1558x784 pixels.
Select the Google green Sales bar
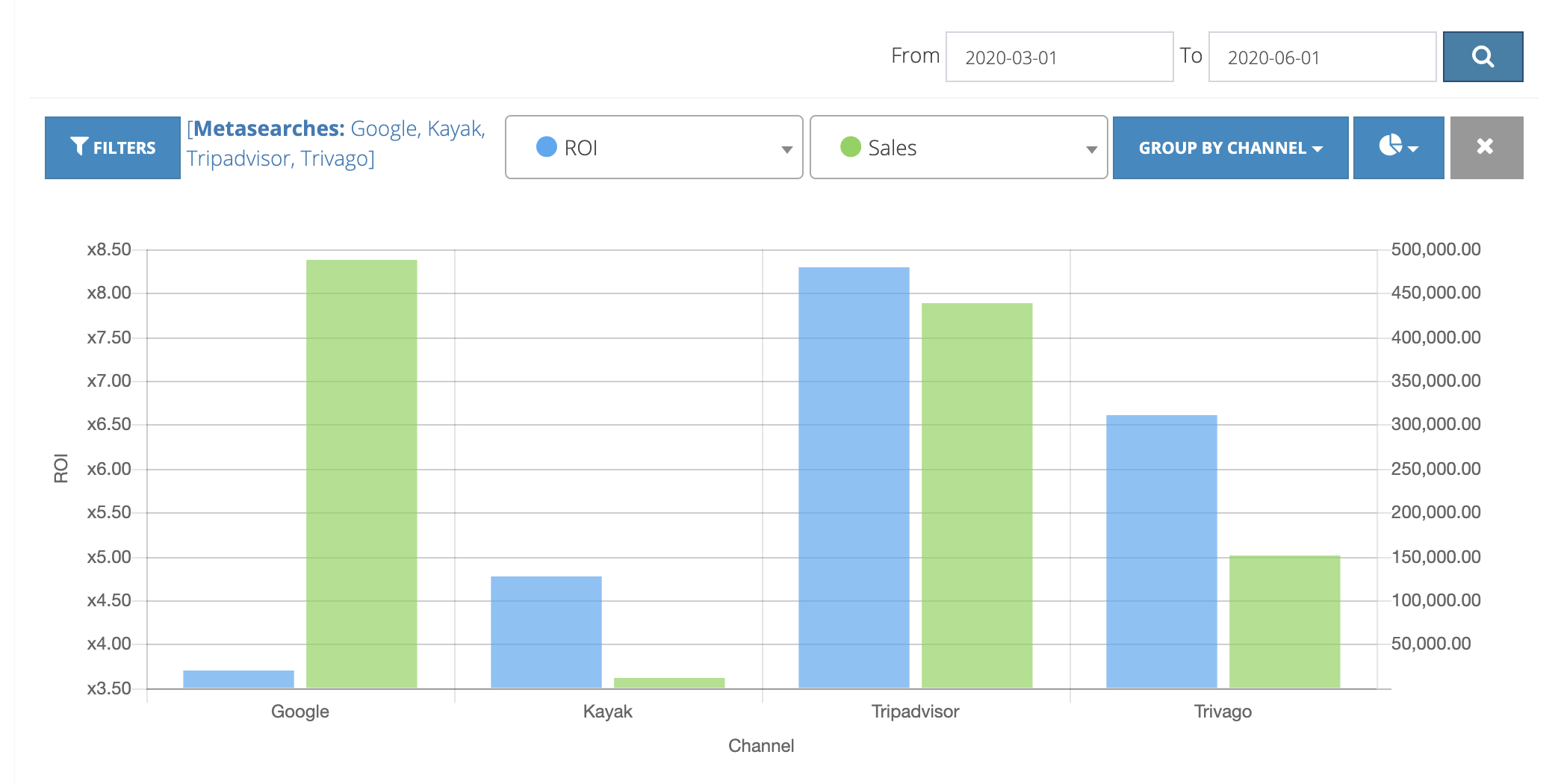(x=361, y=473)
